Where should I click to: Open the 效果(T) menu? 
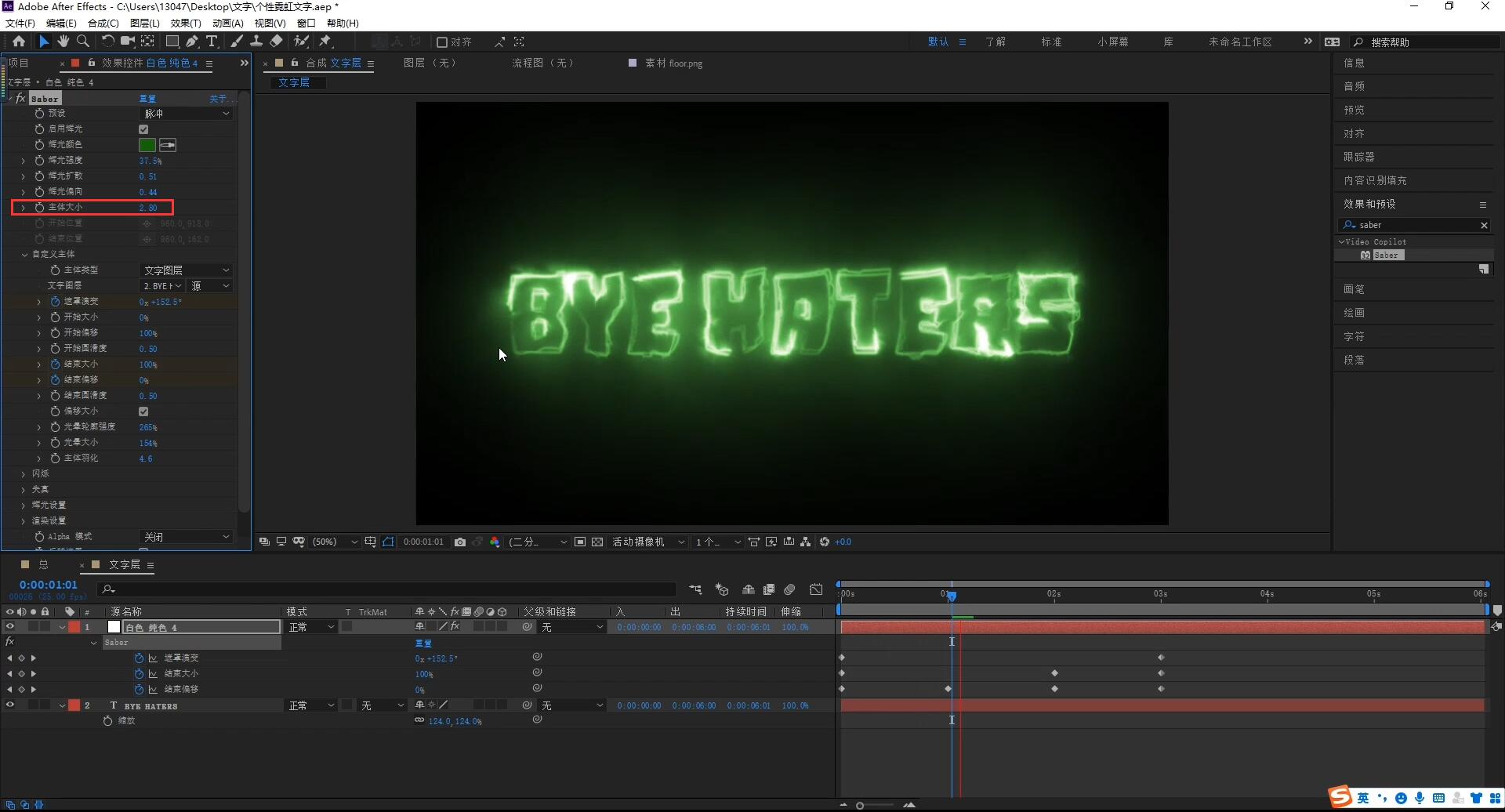pyautogui.click(x=186, y=24)
